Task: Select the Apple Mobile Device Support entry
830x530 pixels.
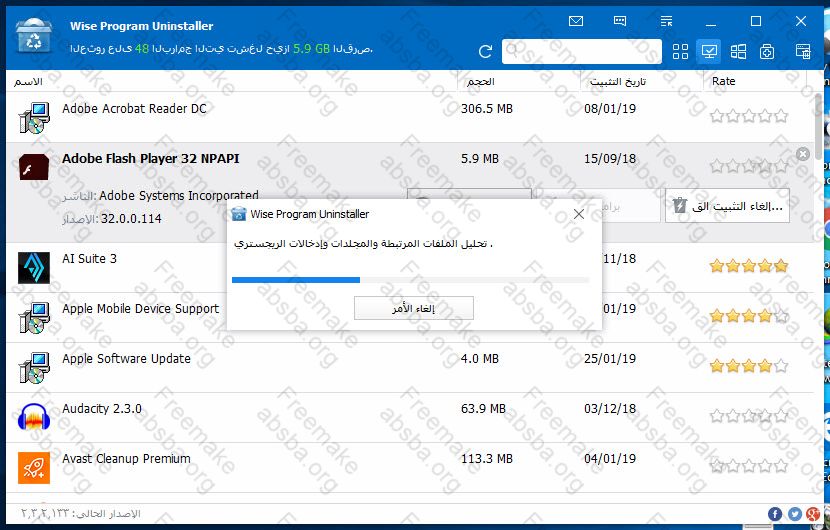Action: pos(140,309)
